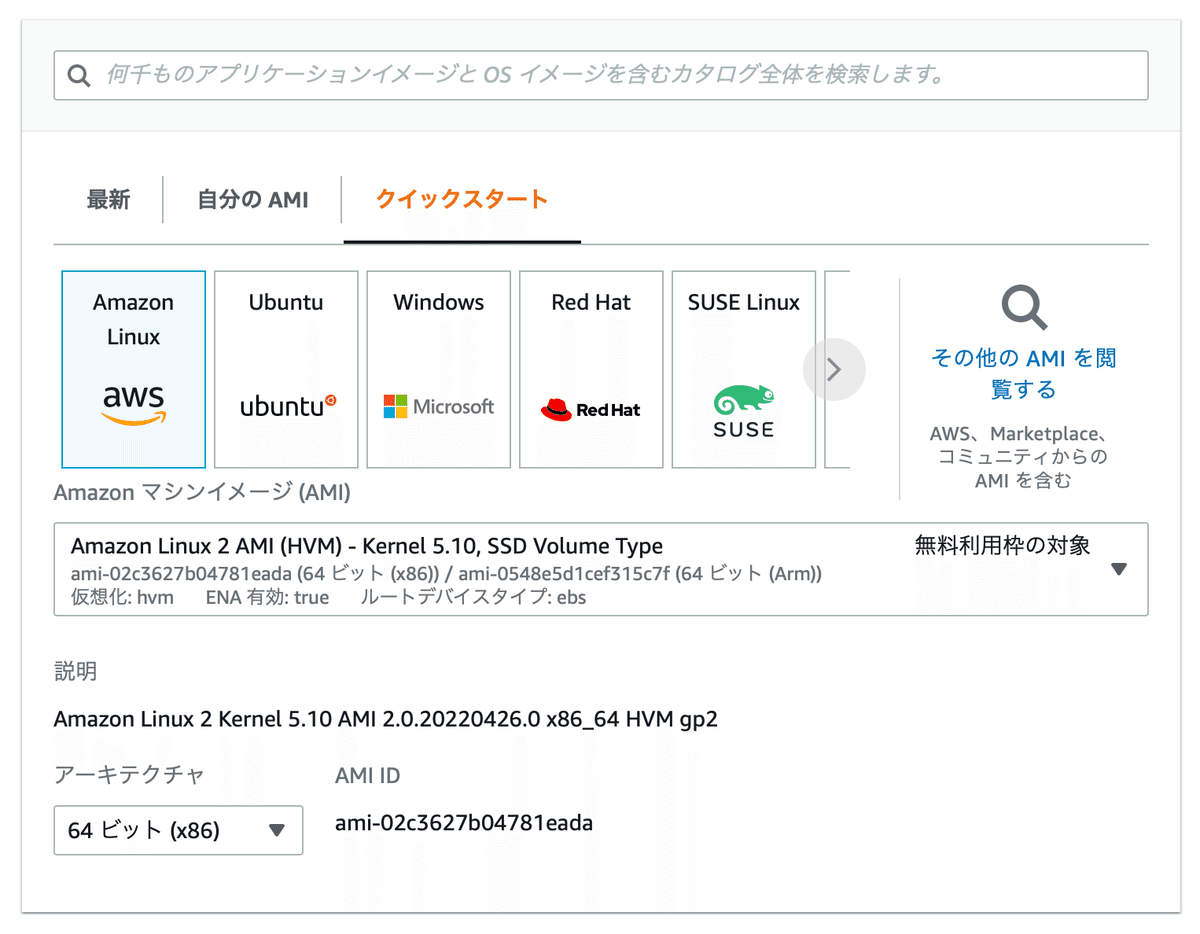Click the large browse AMIs magnifier icon
1200x934 pixels.
coord(1024,308)
